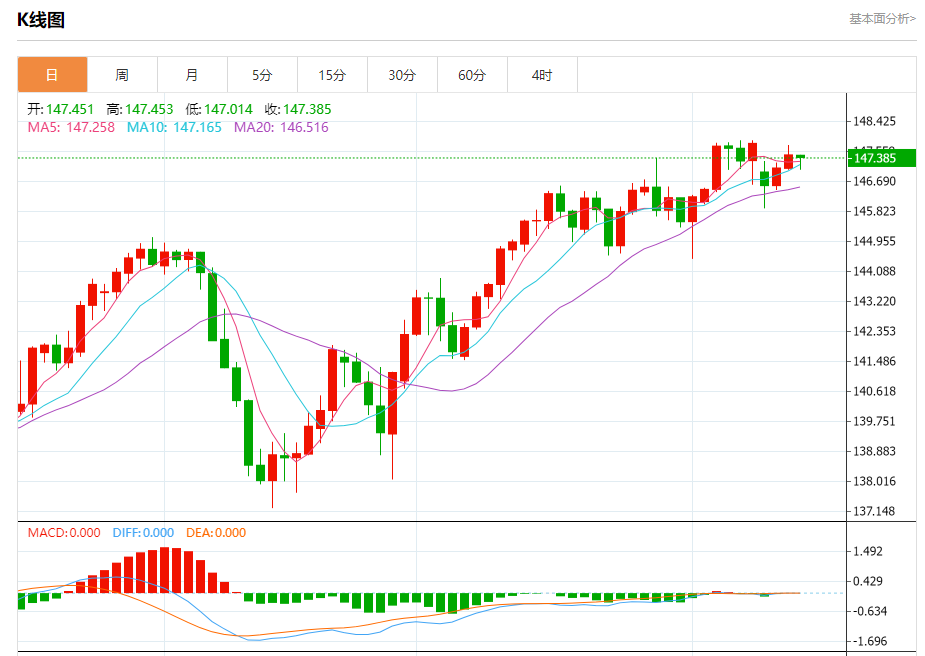Click the 146.690 price axis label
The image size is (925, 656).
(x=874, y=181)
